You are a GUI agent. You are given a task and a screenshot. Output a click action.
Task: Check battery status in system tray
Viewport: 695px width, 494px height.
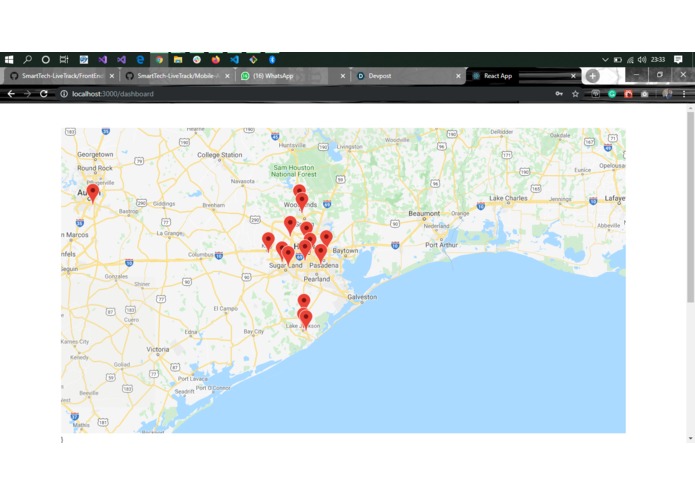click(x=617, y=59)
